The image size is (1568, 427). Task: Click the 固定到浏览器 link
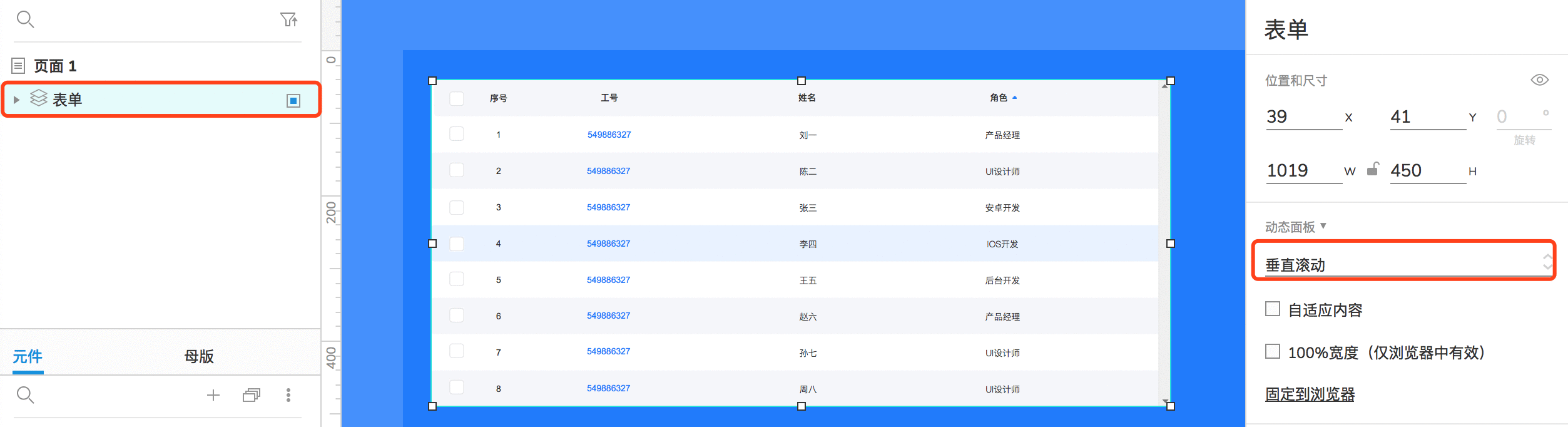coord(1310,394)
